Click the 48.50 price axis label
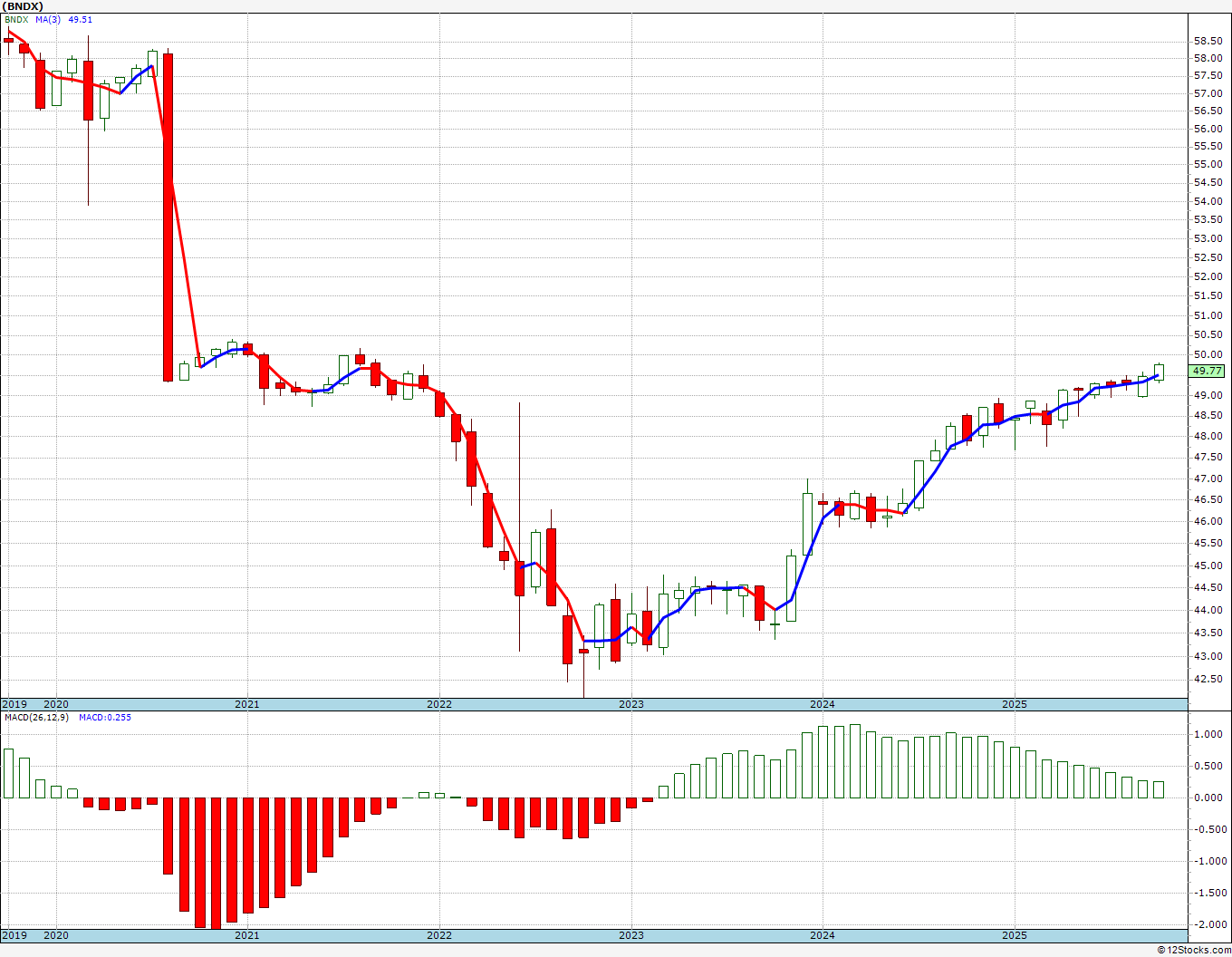 [1208, 415]
